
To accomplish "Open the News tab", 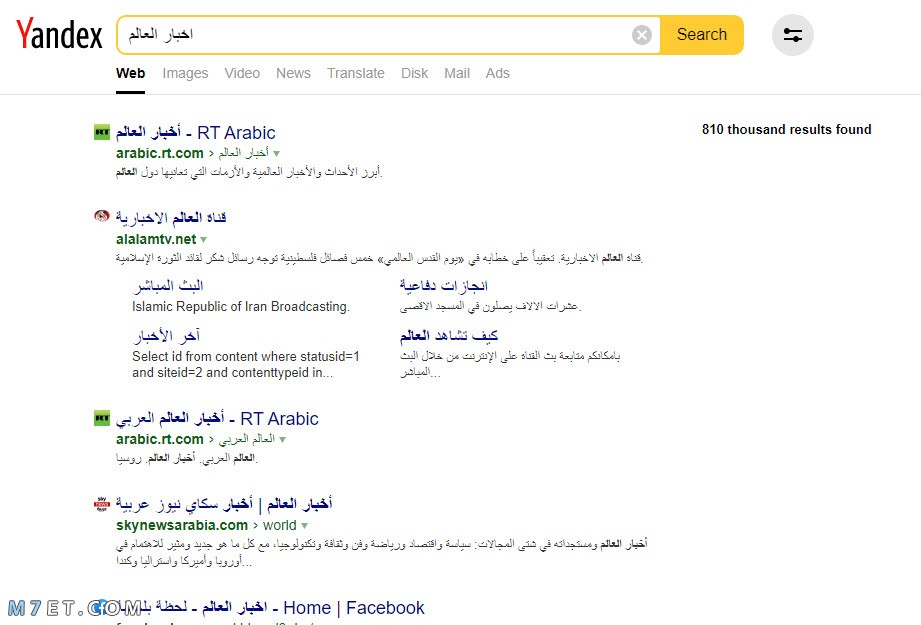I will click(293, 73).
